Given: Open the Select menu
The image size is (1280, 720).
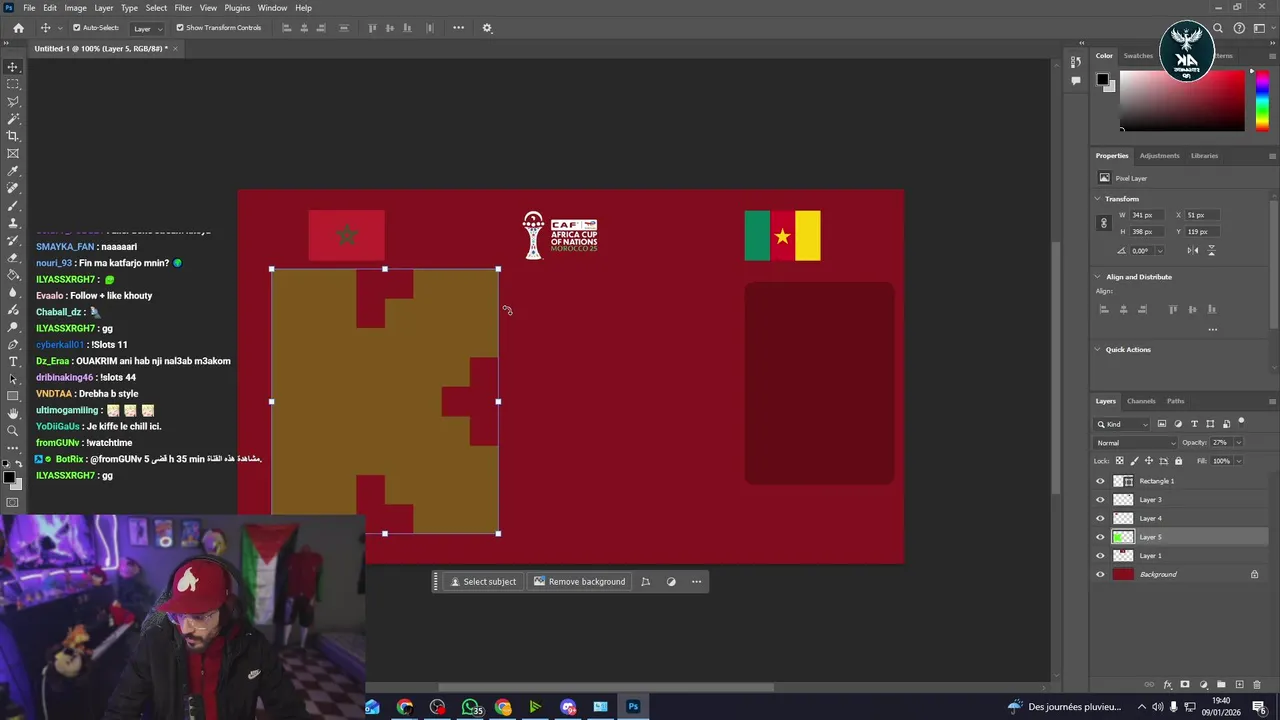Looking at the screenshot, I should [156, 8].
